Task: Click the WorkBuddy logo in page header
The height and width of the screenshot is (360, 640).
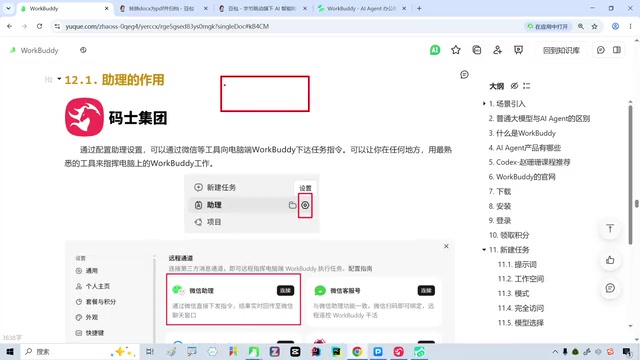Action: pos(13,50)
